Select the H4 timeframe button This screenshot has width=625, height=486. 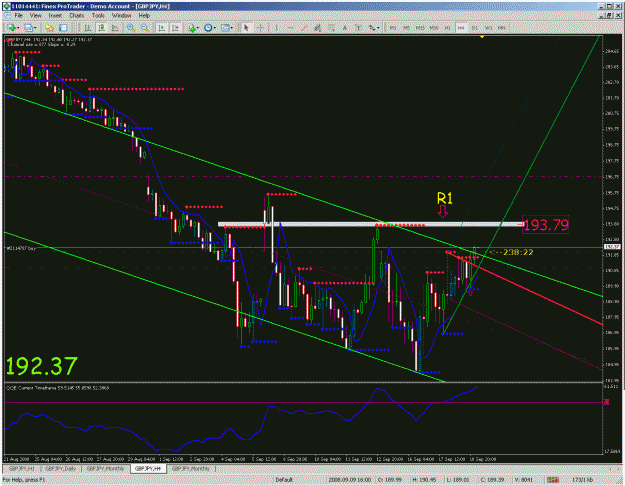click(x=461, y=28)
